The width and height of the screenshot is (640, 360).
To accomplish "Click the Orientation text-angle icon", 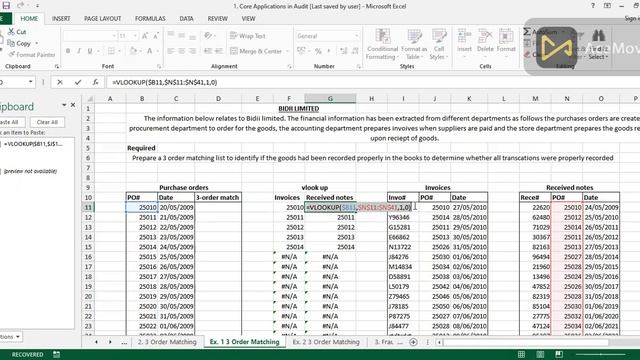I will [208, 36].
